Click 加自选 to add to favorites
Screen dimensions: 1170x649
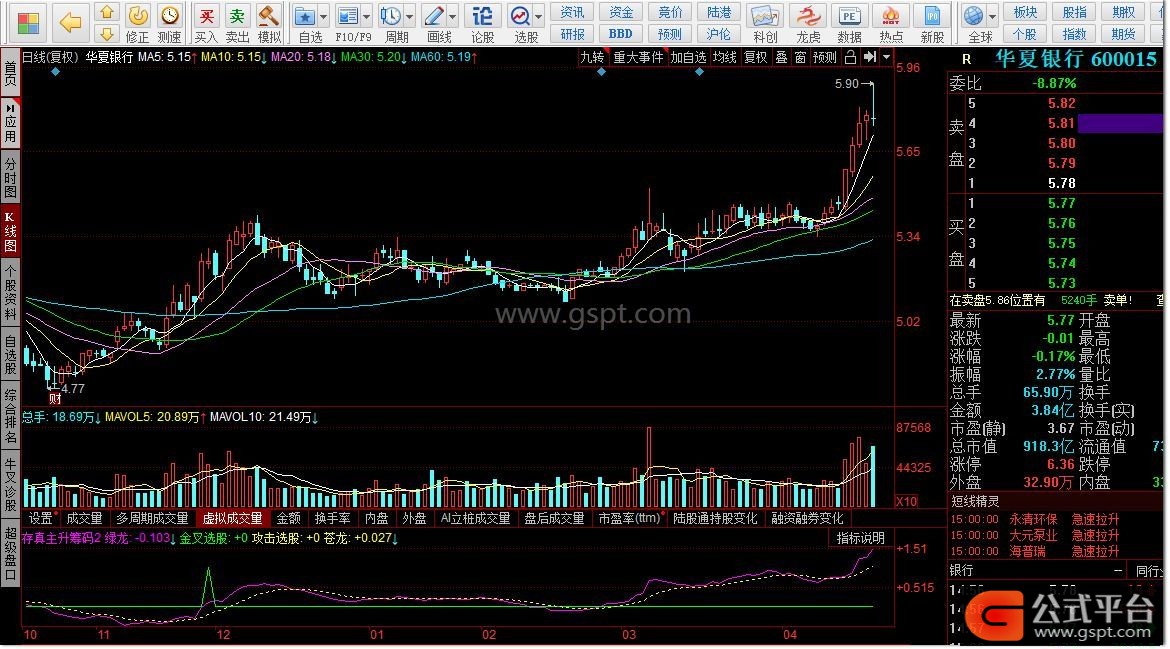[688, 57]
